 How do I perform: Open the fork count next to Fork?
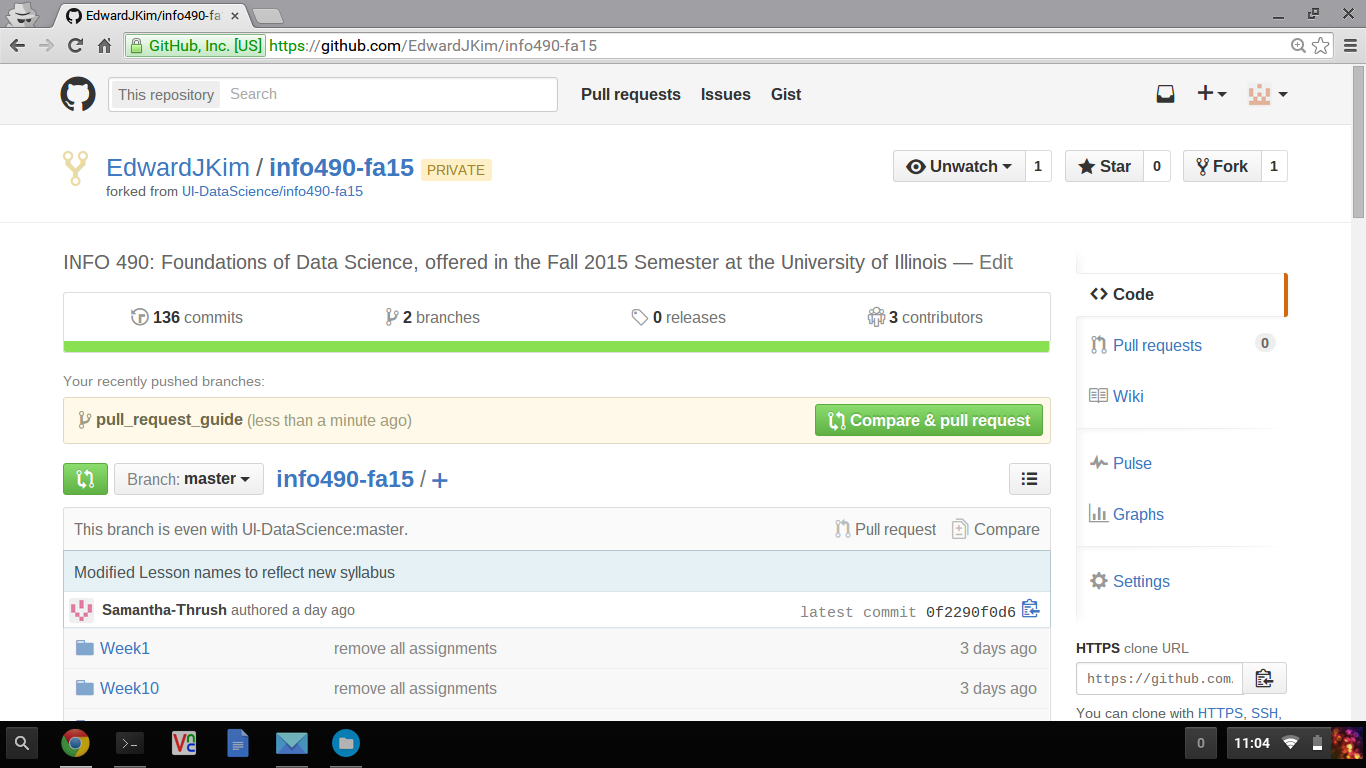click(1274, 167)
